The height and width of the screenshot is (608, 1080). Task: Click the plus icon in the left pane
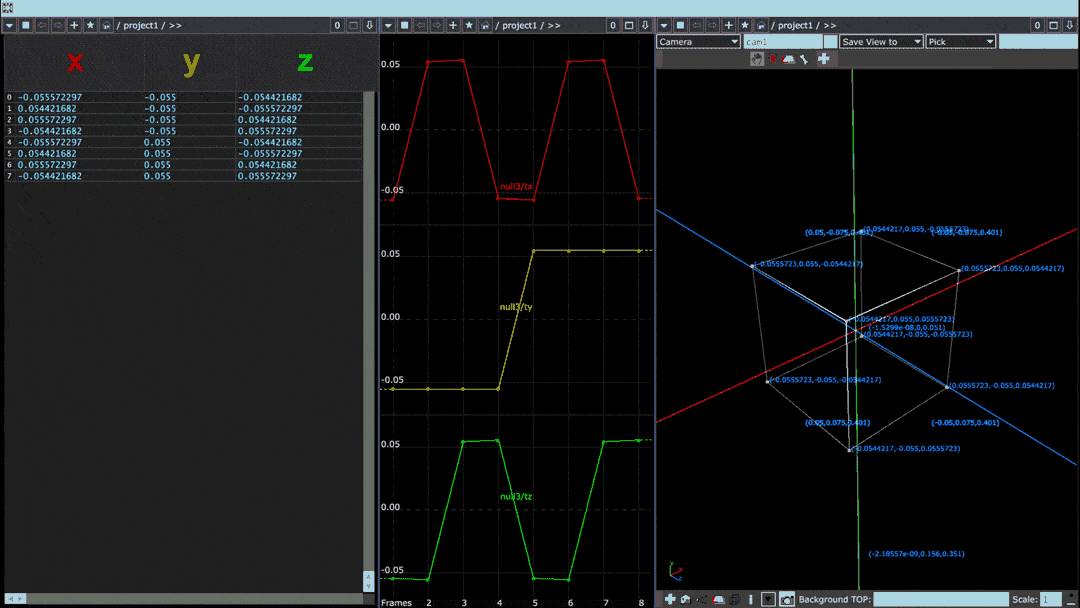(74, 25)
